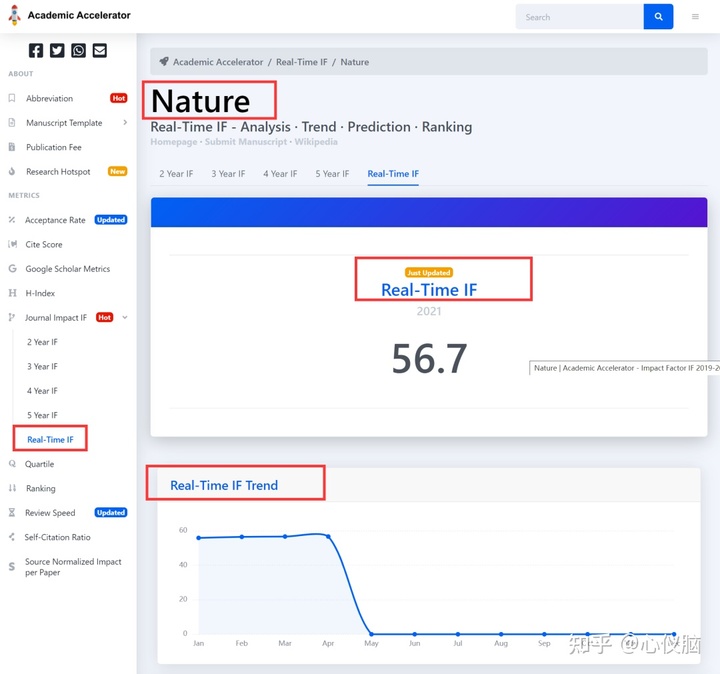Open Research Hotspot in the sidebar

coord(58,171)
